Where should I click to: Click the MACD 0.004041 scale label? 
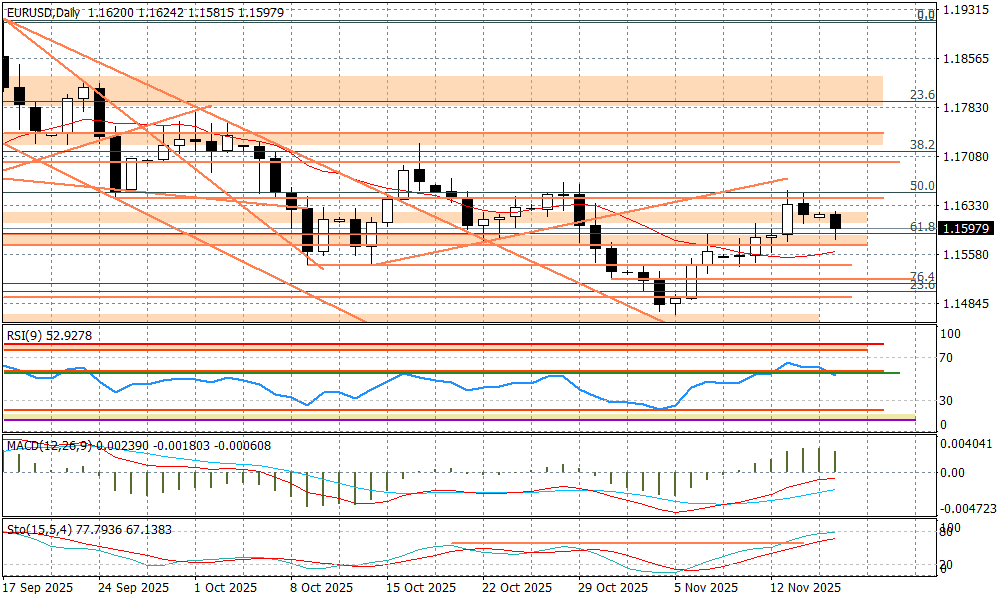coord(965,444)
